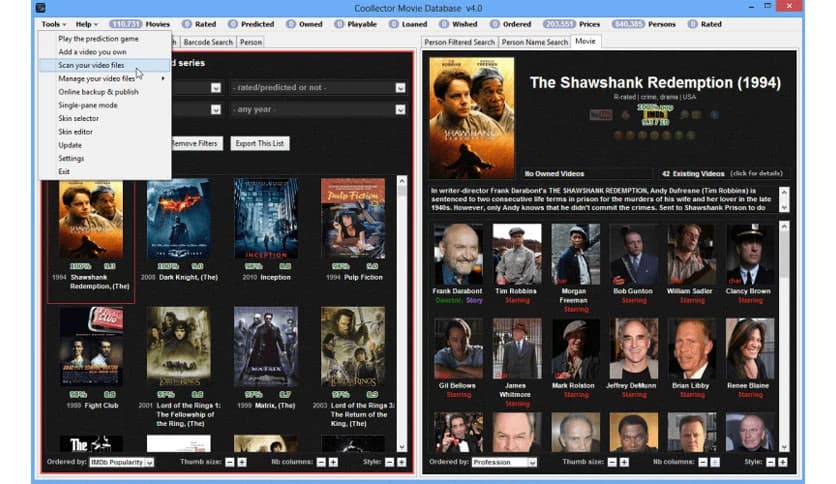Click Style minus in right person pane
Viewport: 836px width, 484px height.
pos(770,462)
